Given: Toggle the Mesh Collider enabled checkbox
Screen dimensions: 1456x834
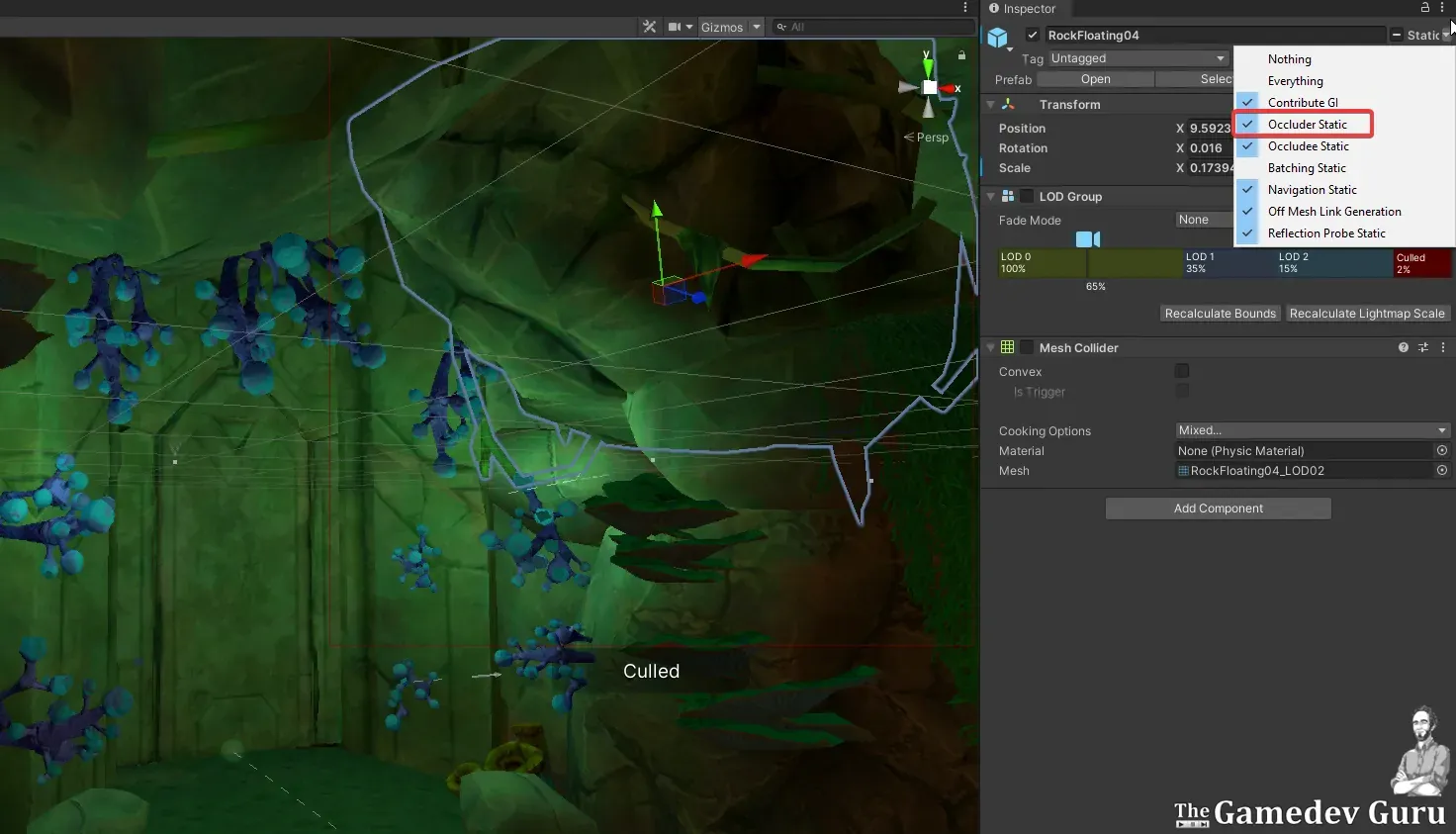Looking at the screenshot, I should [1027, 347].
